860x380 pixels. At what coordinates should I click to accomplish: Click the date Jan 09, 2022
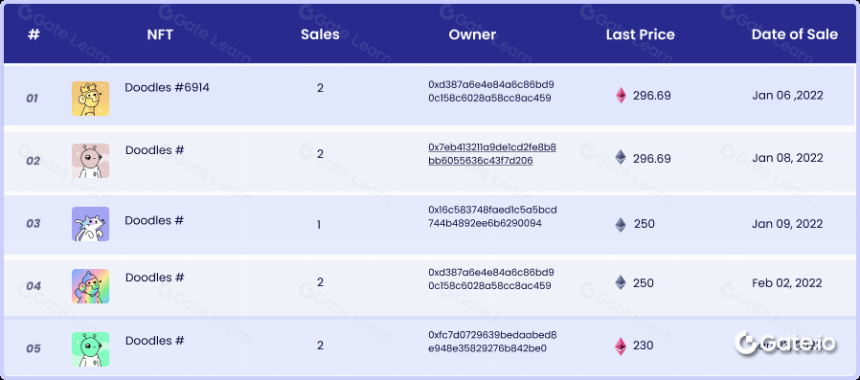pos(788,224)
